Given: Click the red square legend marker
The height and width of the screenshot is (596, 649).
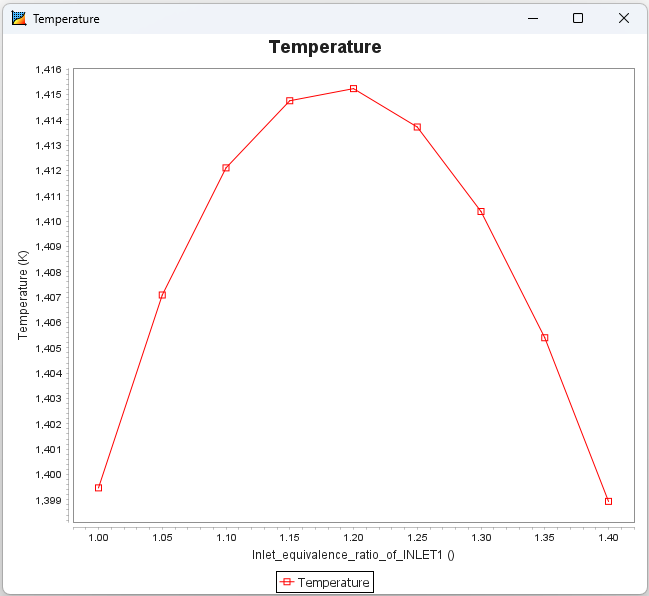Looking at the screenshot, I should click(287, 582).
